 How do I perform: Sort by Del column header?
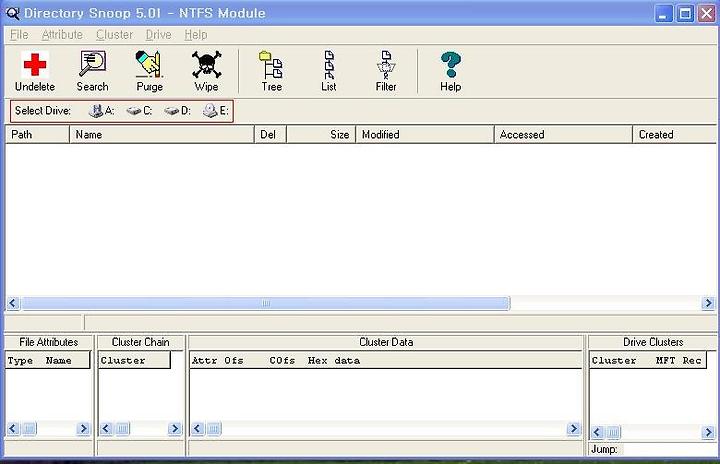270,135
